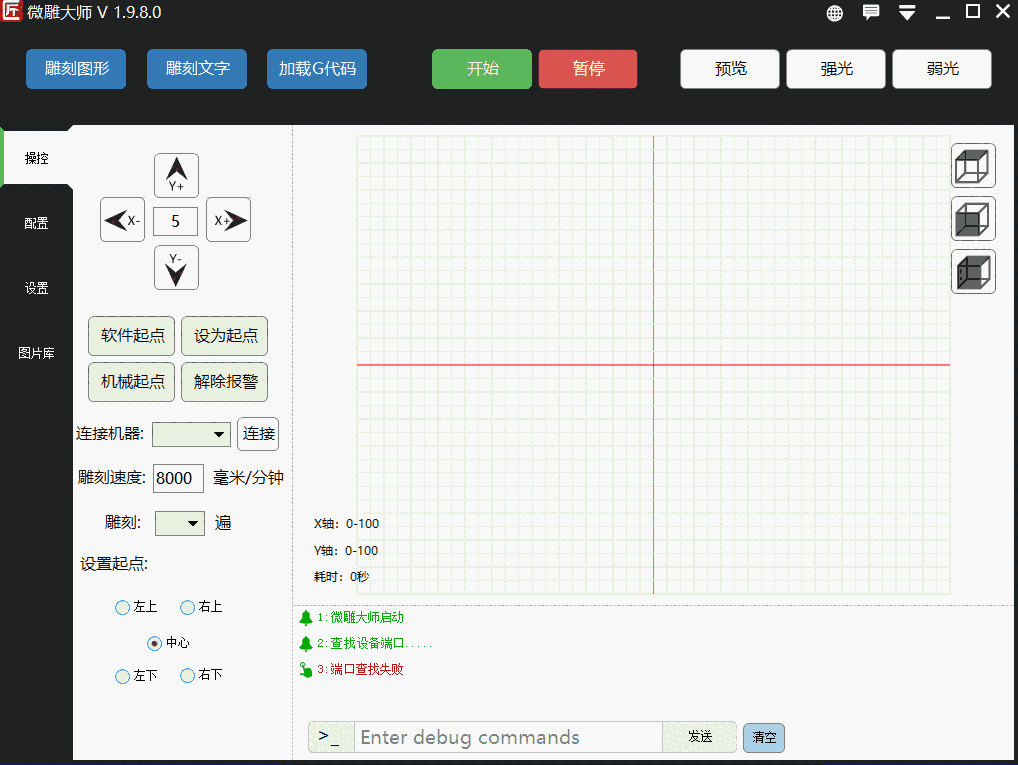The width and height of the screenshot is (1018, 765).
Task: Click the Enter debug commands input field
Action: pos(508,737)
